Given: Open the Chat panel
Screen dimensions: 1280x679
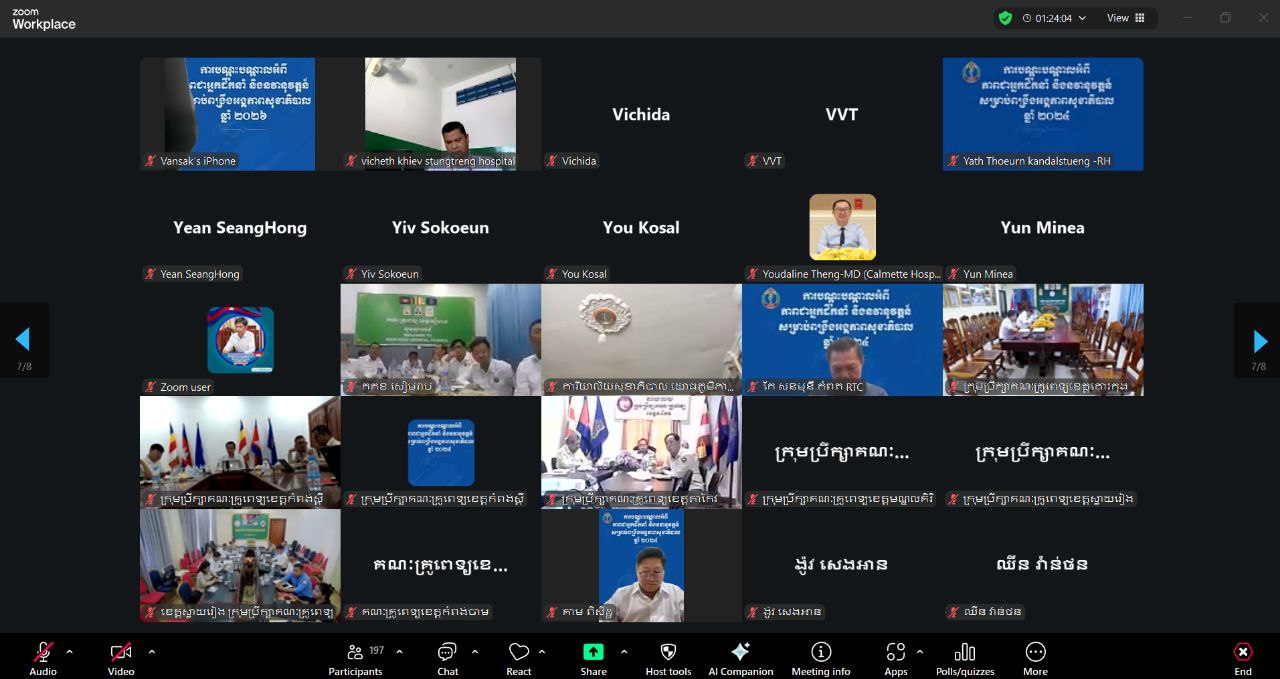Looking at the screenshot, I should [447, 656].
